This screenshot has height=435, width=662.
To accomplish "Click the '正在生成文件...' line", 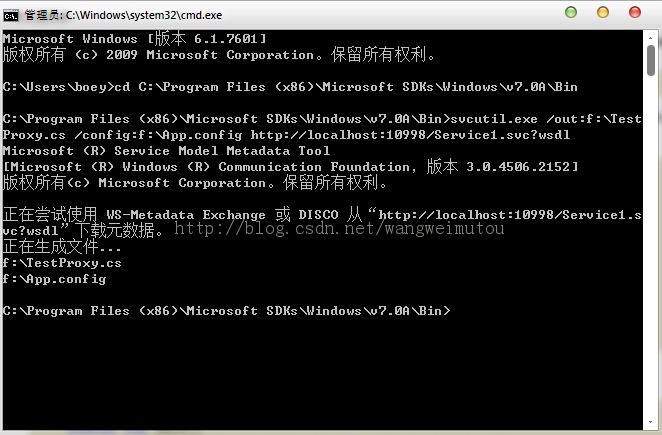I will [62, 247].
